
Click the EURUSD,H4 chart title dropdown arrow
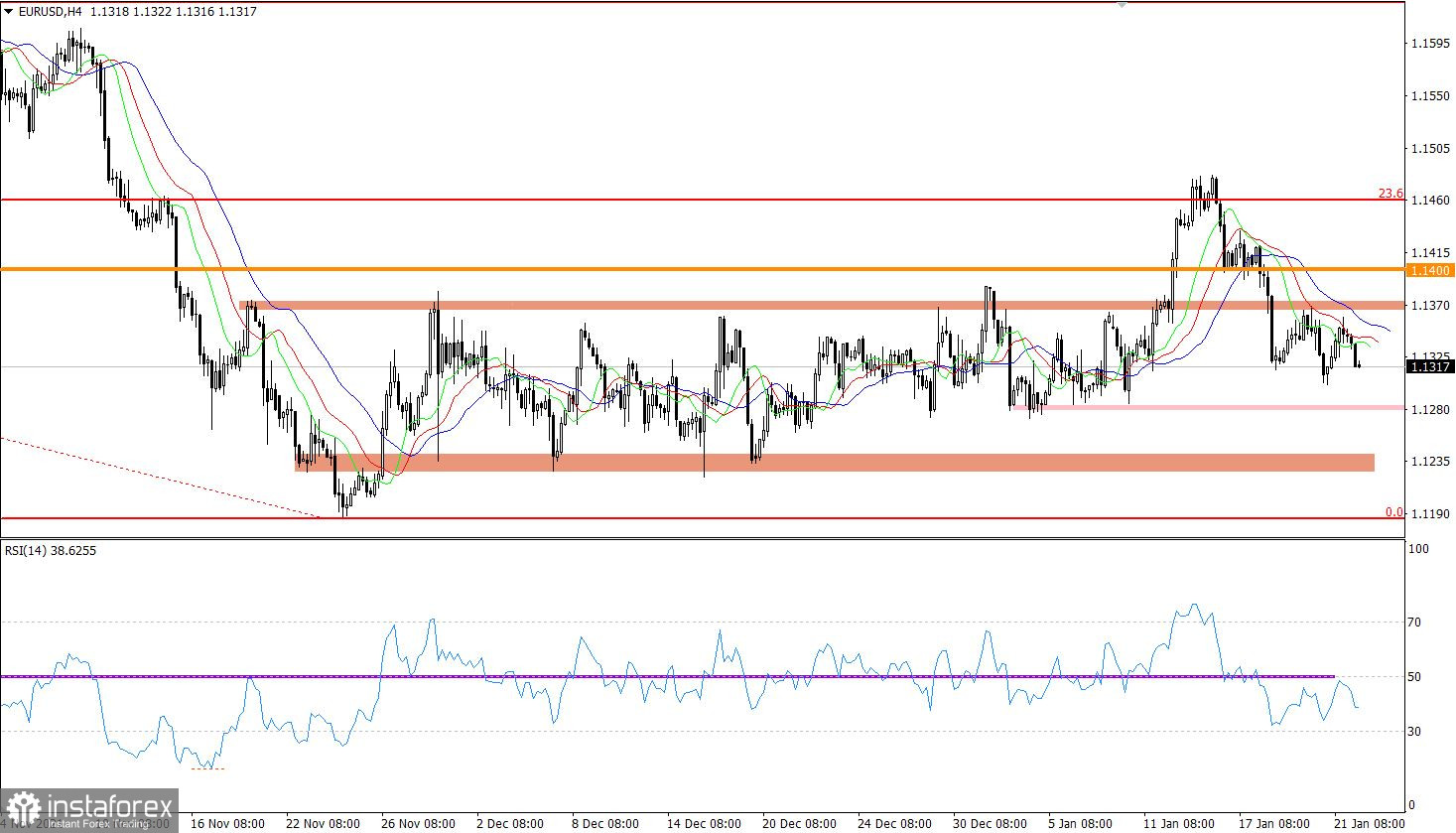[8, 11]
